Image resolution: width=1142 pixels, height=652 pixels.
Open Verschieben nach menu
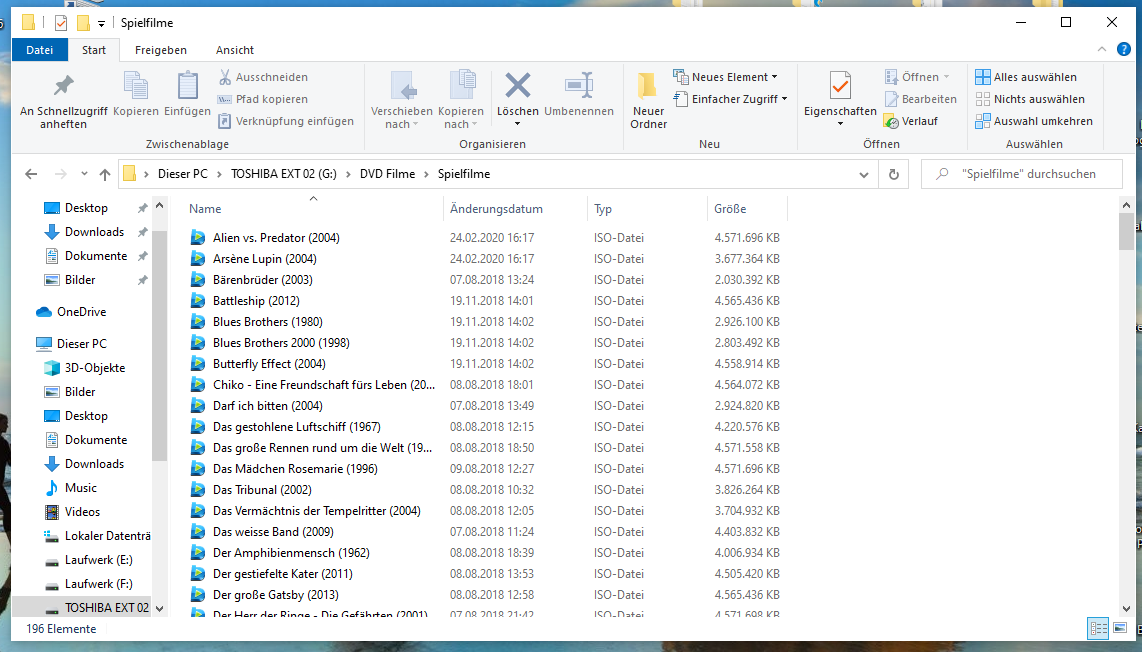point(401,100)
